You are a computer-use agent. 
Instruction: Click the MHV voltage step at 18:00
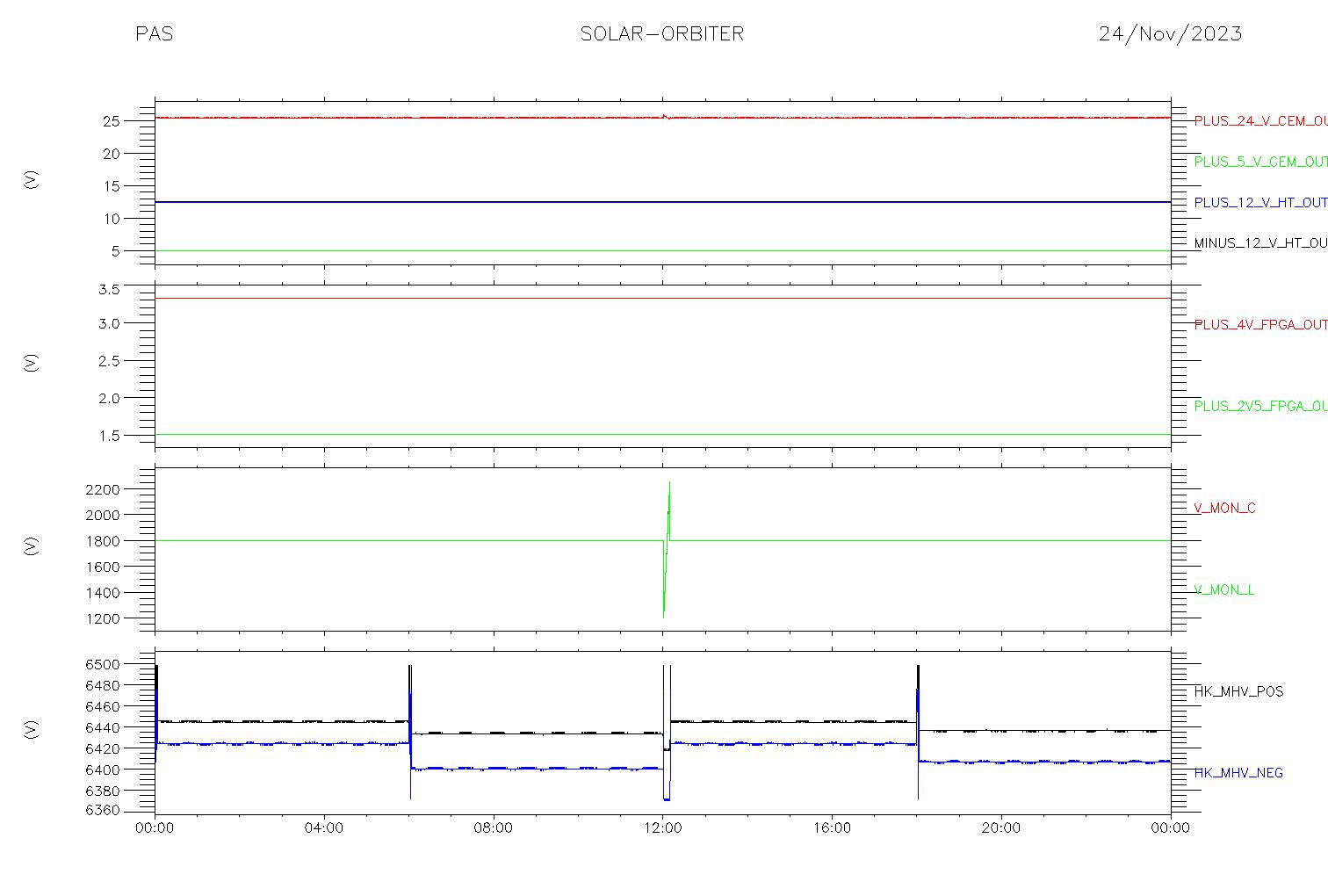(918, 732)
